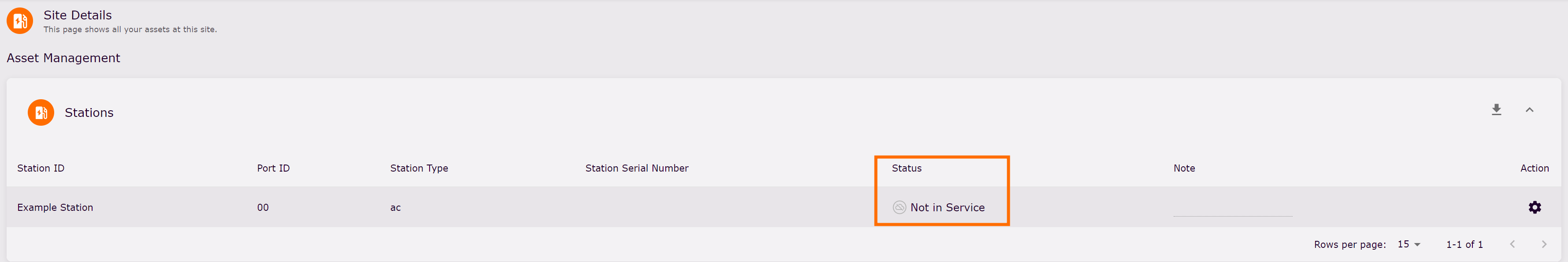Click the Status column header
The width and height of the screenshot is (1568, 262).
pos(906,168)
